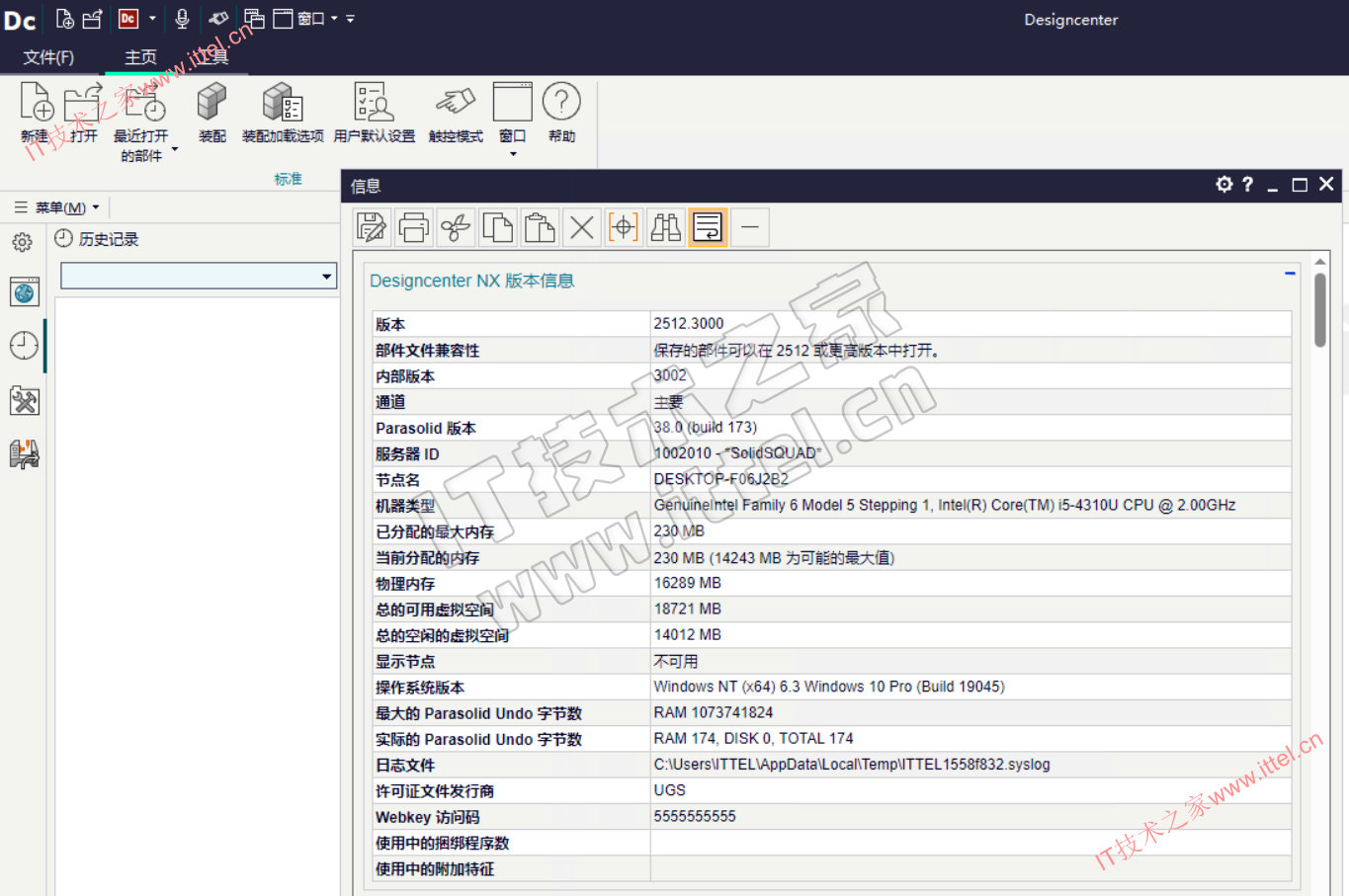Click the 信息 window vertical scrollbar

(1319, 310)
